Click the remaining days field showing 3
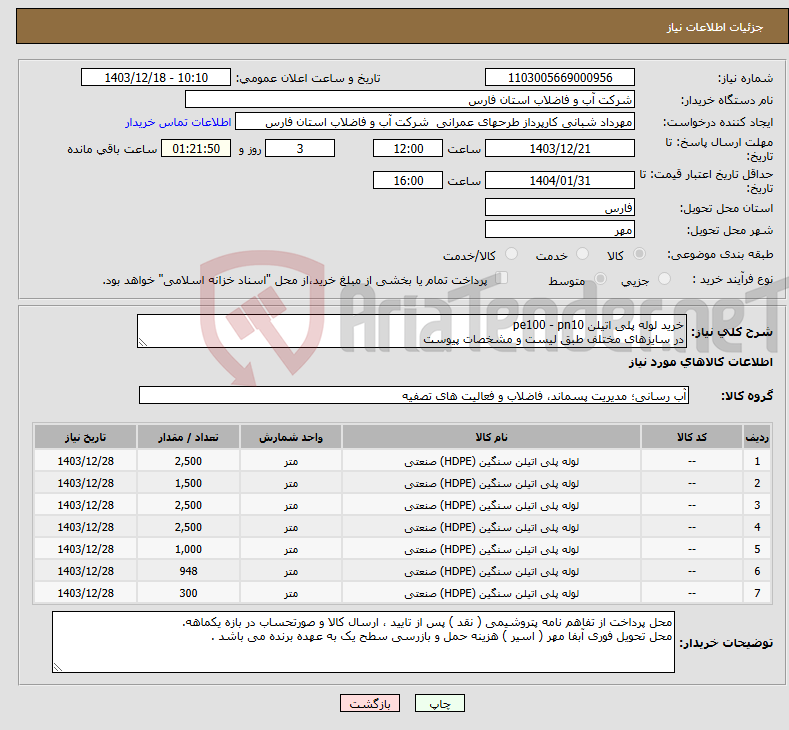This screenshot has width=789, height=730. point(300,148)
